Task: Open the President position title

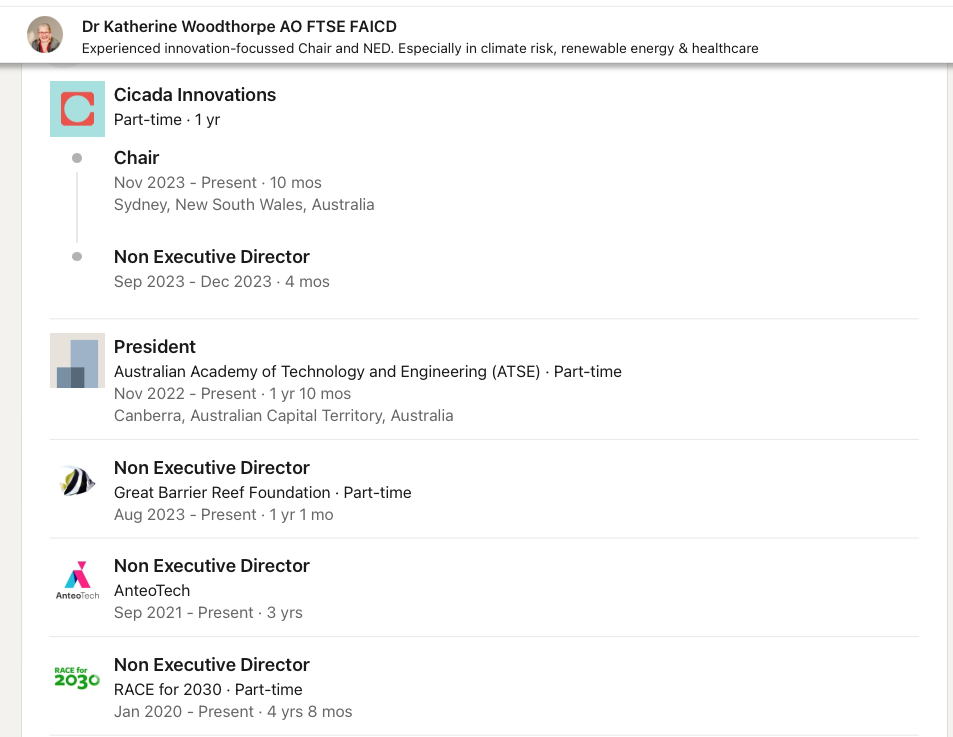Action: point(154,347)
